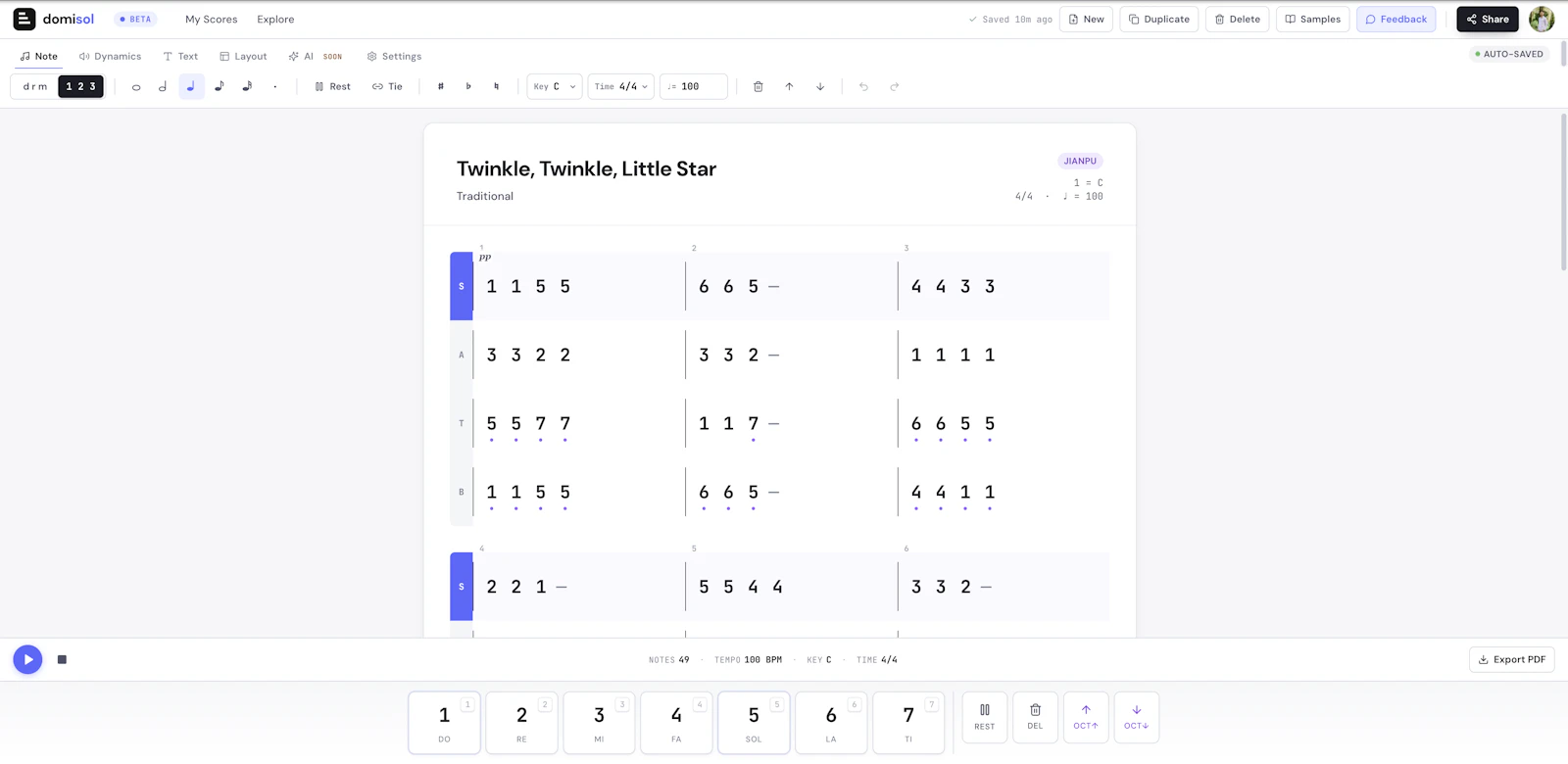
Task: Create a New score
Action: tap(1086, 19)
